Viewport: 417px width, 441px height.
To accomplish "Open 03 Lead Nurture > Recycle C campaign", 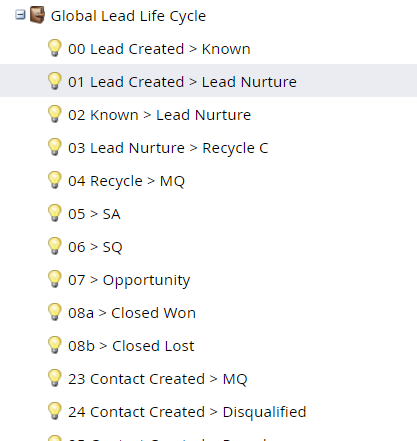I will (168, 148).
